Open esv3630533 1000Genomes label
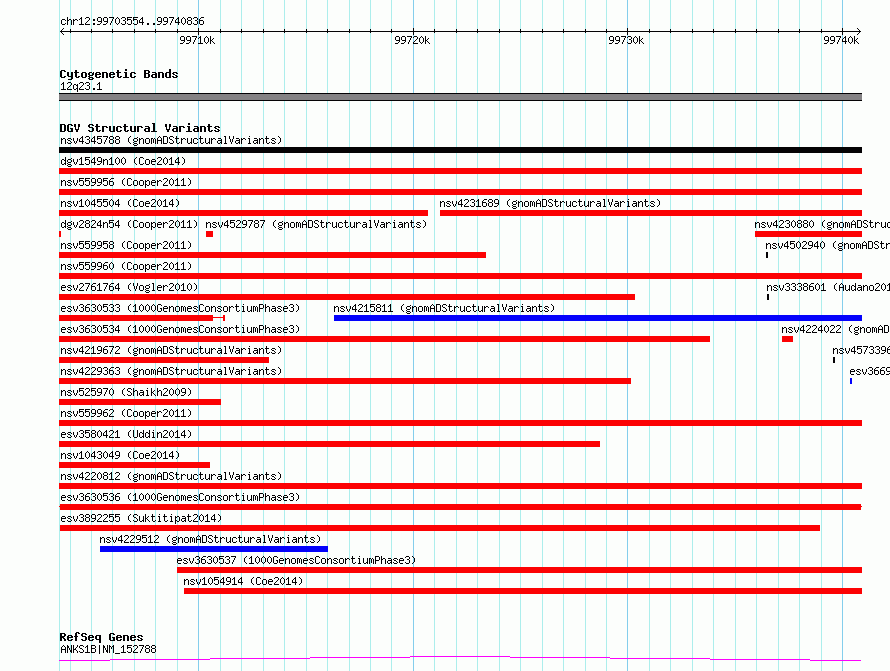This screenshot has height=671, width=890. click(180, 308)
